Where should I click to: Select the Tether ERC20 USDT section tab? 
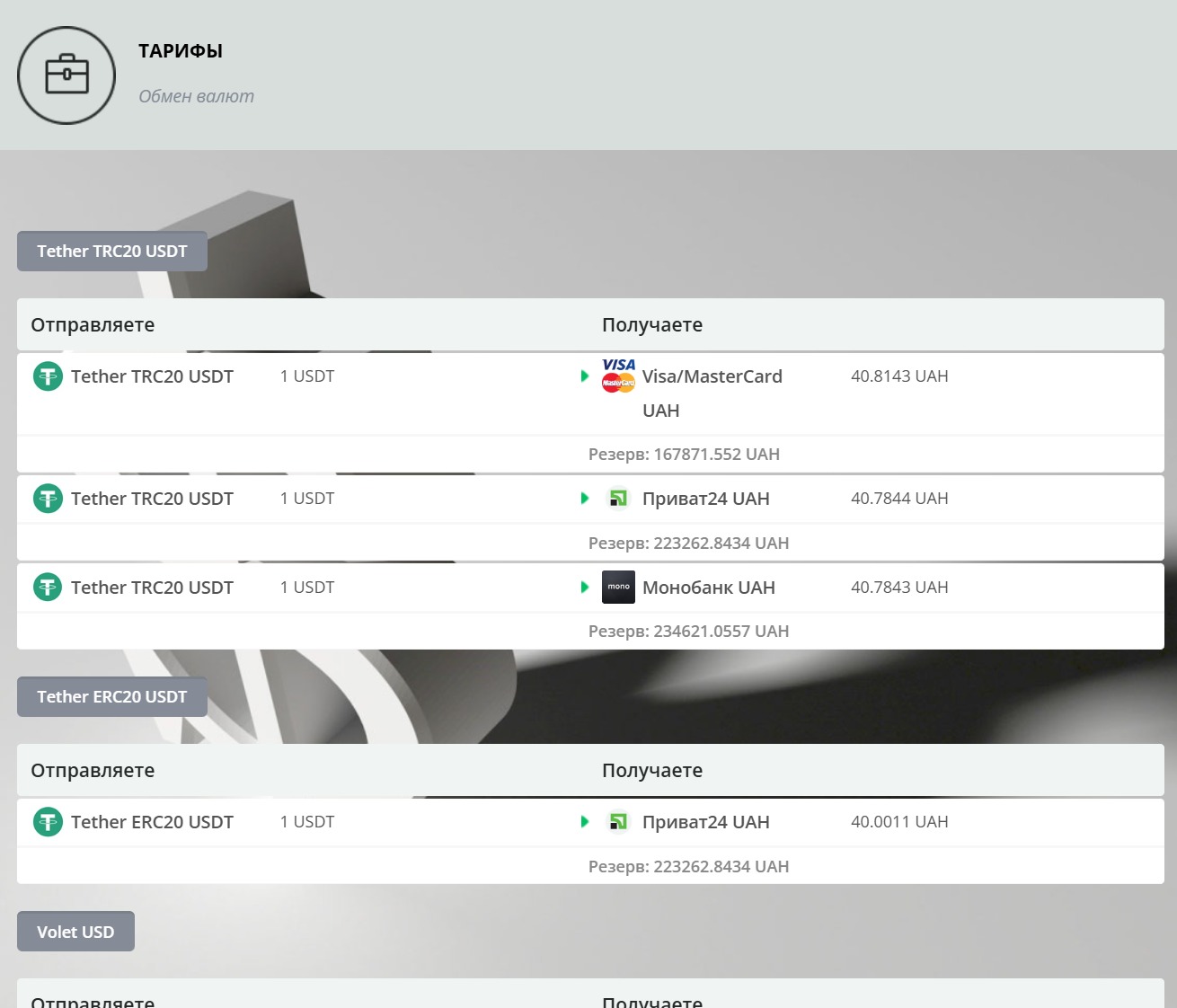112,697
